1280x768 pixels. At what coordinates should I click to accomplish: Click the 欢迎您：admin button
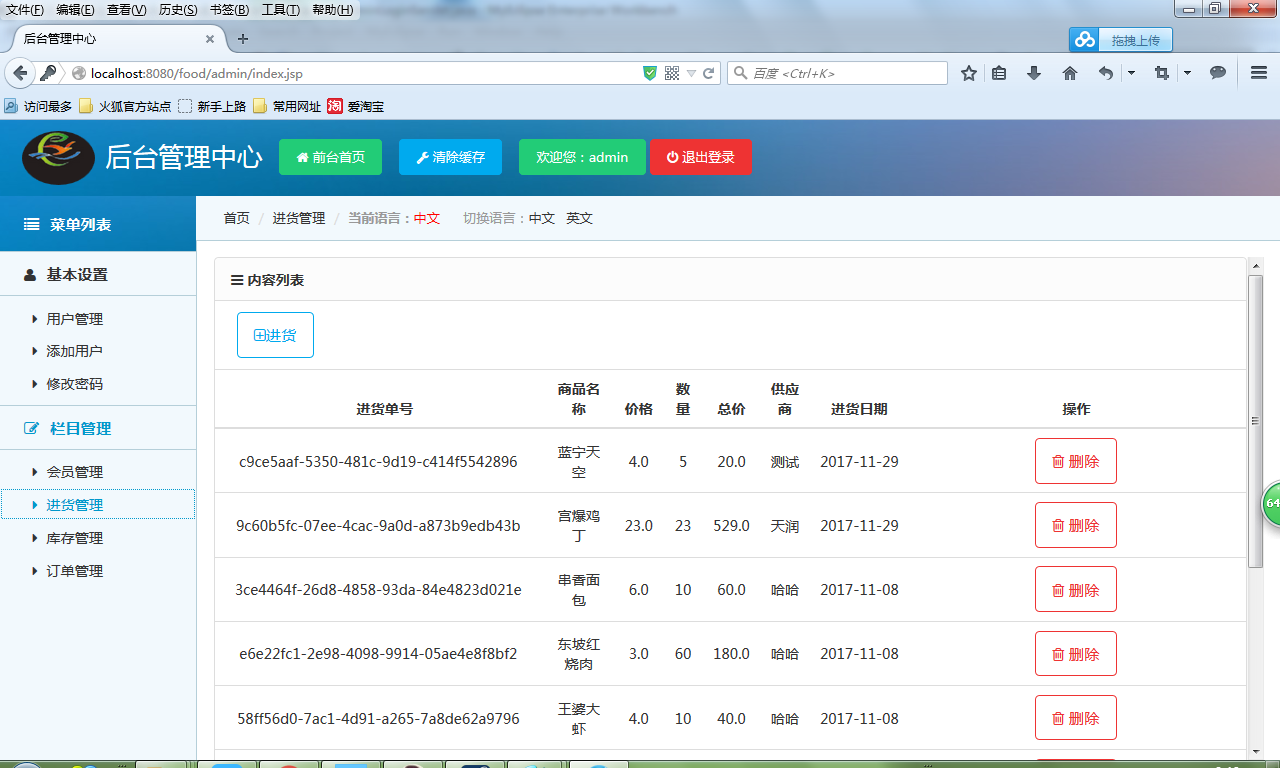(x=582, y=157)
